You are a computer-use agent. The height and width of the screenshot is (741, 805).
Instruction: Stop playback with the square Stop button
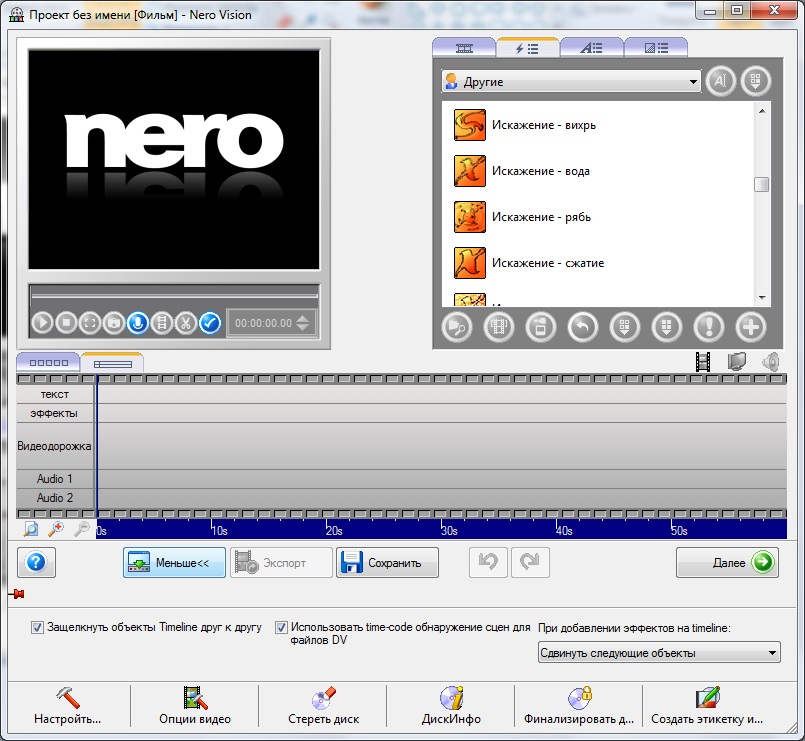point(66,323)
